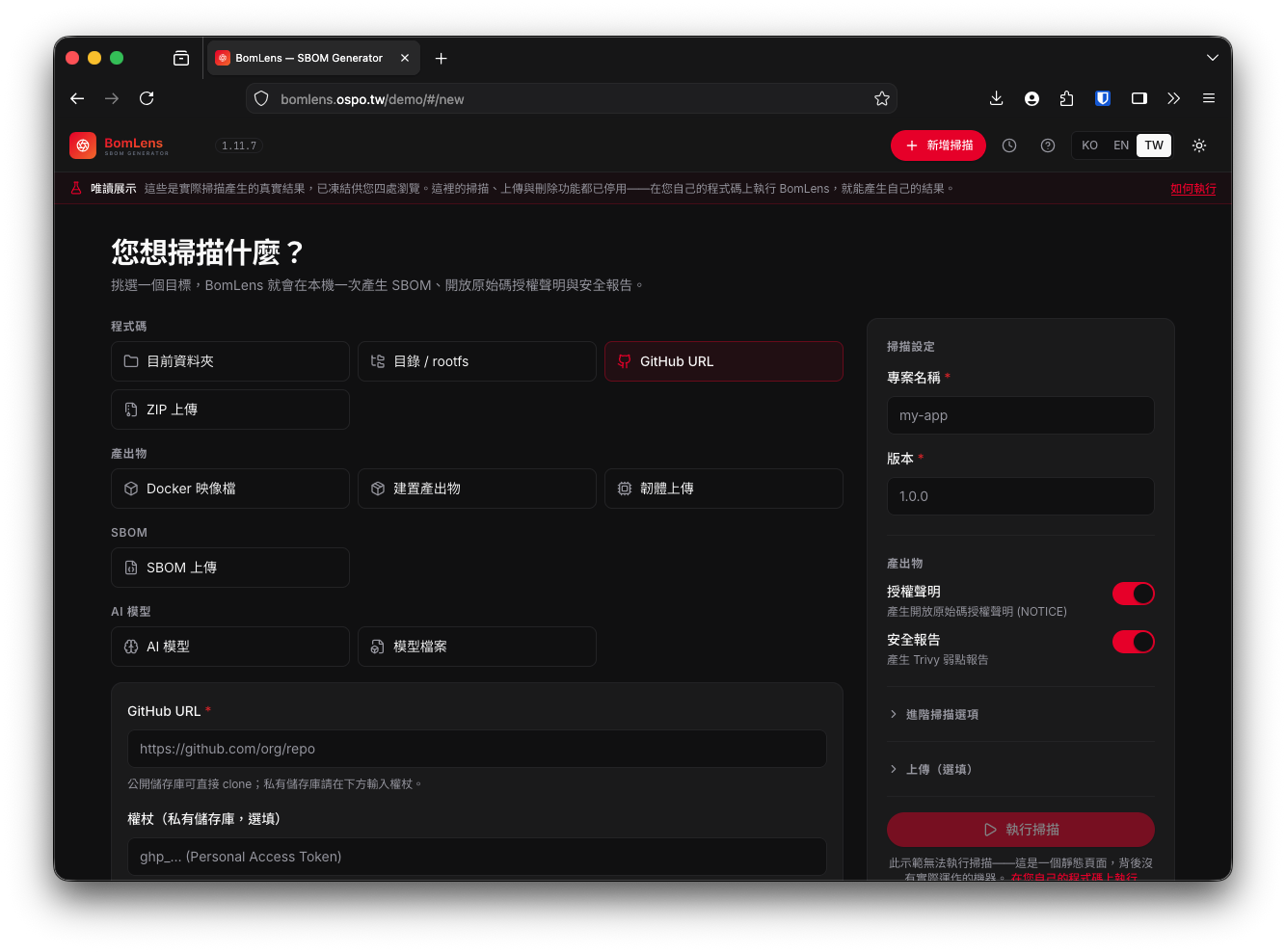Bookmark this page with star icon
The height and width of the screenshot is (952, 1286).
[x=882, y=98]
